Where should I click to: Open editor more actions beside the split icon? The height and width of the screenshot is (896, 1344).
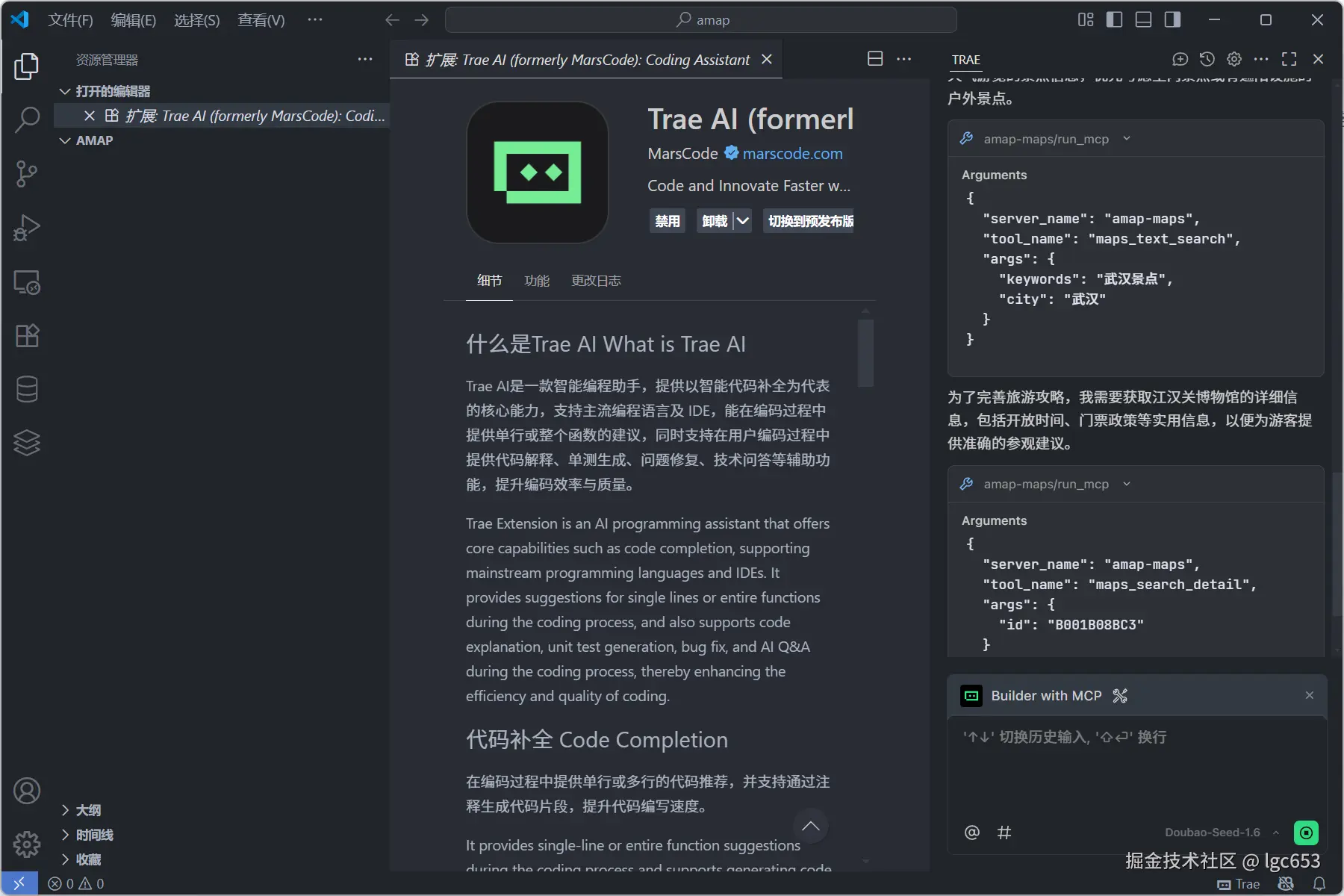[904, 59]
